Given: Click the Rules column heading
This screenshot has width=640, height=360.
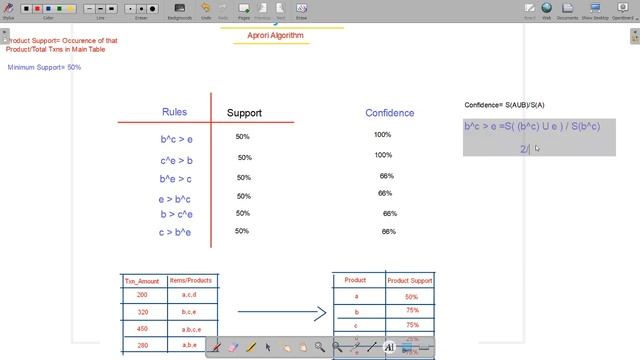Looking at the screenshot, I should click(x=174, y=112).
